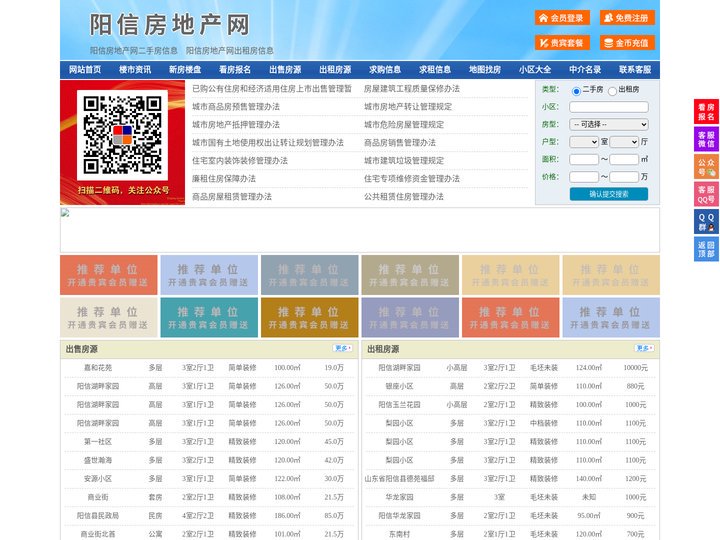
Task: Open the 城市商品房预售管理办法 link
Action: point(236,107)
